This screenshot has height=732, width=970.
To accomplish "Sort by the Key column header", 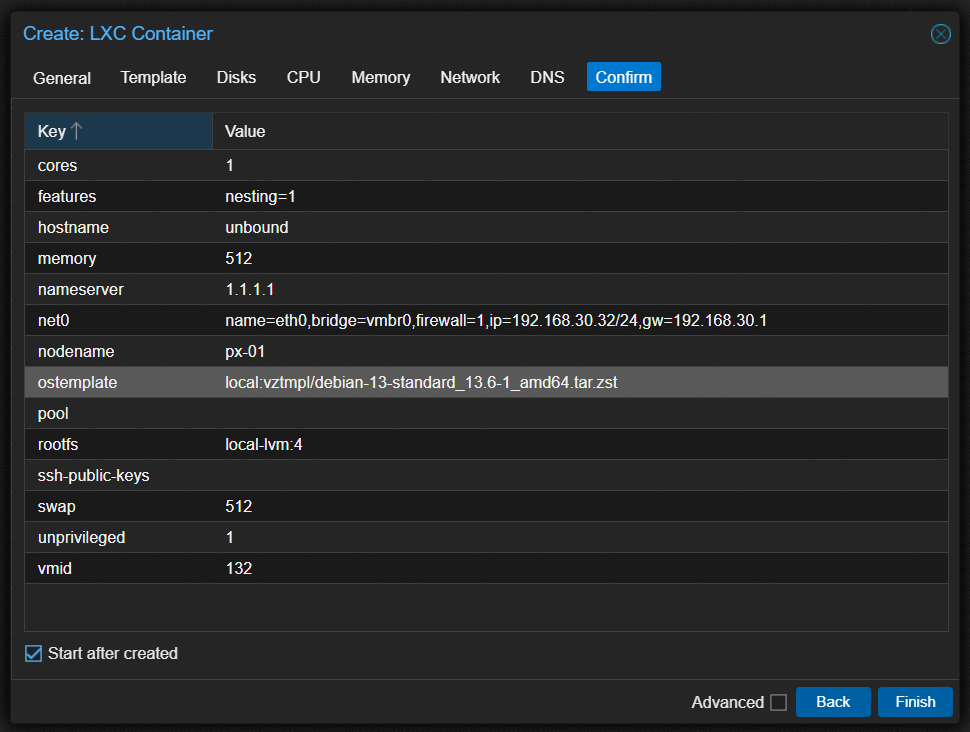I will pos(118,131).
